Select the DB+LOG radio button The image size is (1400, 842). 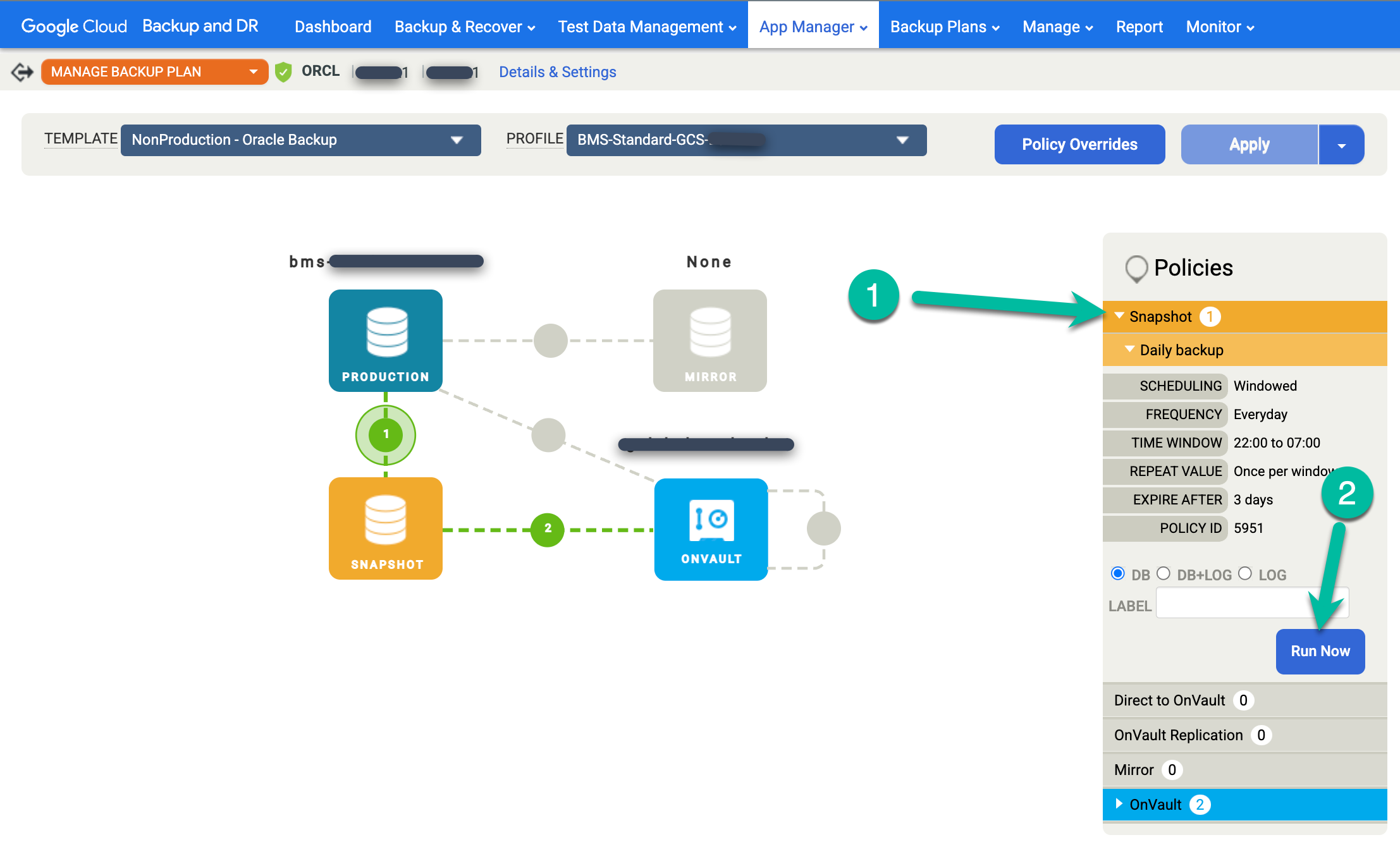click(1163, 573)
